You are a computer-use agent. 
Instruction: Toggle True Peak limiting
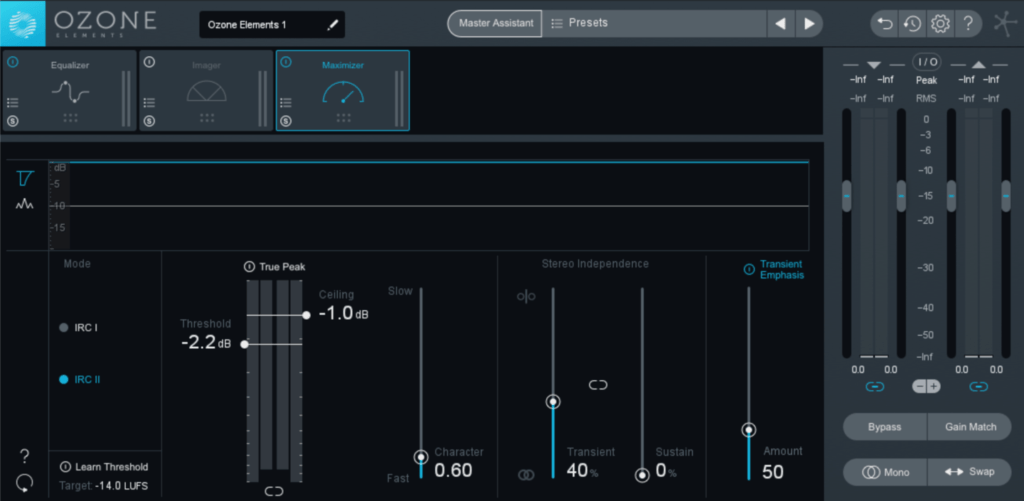point(249,267)
